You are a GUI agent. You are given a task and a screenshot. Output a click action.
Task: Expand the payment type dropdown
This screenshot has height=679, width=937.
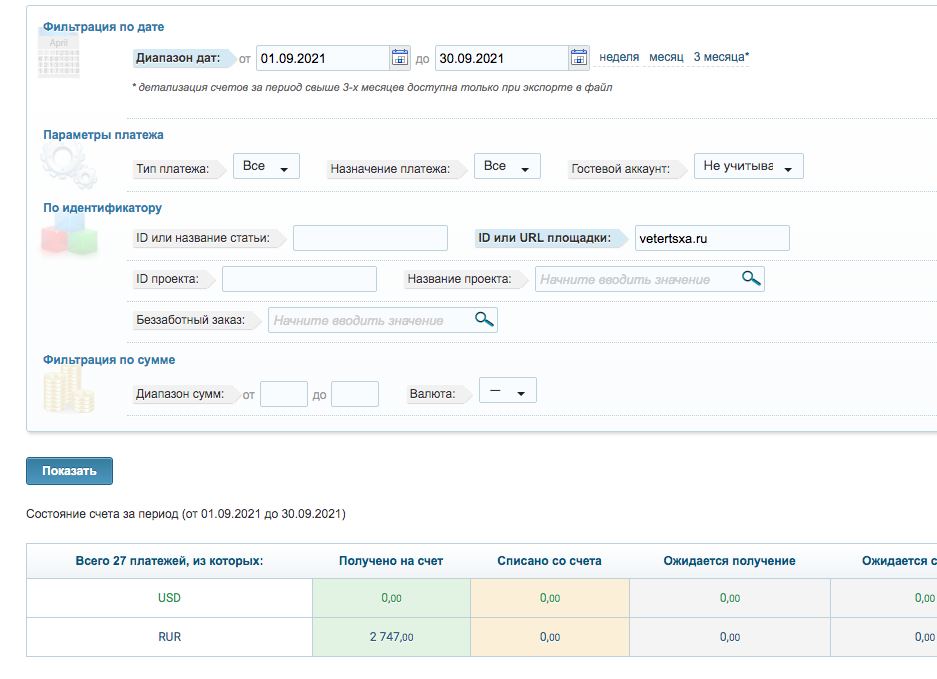[266, 167]
